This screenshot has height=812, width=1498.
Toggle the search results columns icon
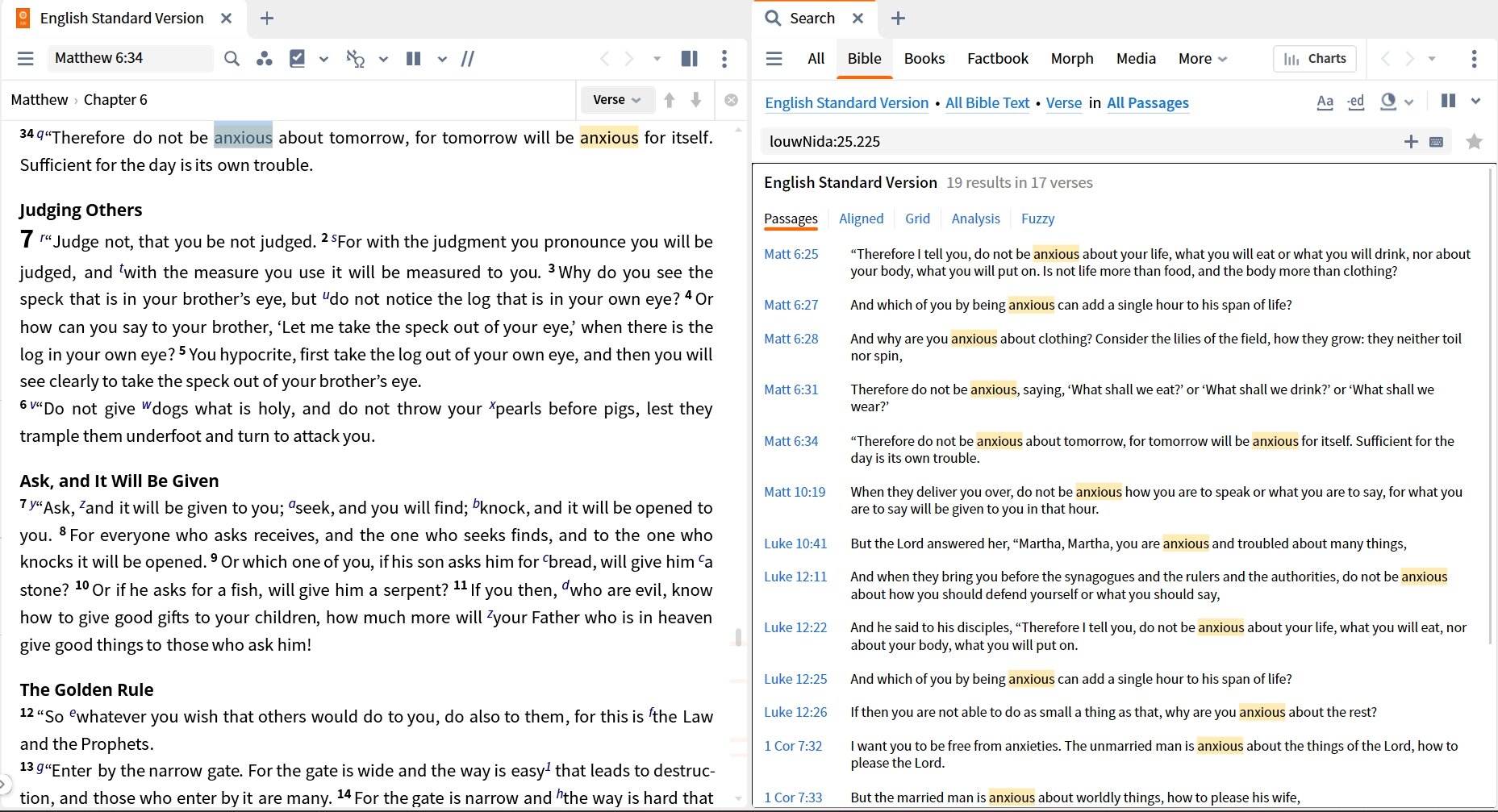click(x=1448, y=101)
